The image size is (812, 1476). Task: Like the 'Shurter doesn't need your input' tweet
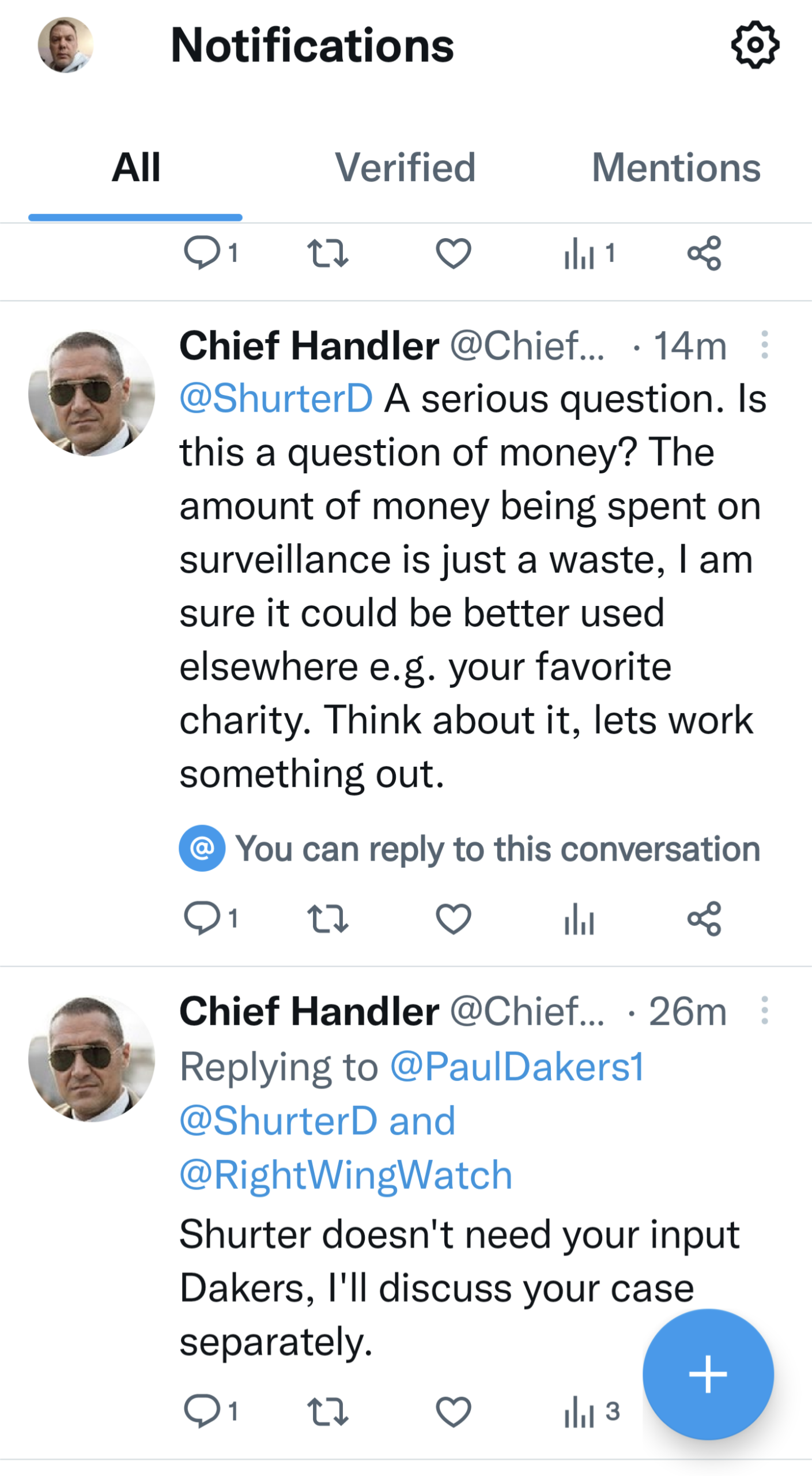point(453,1411)
